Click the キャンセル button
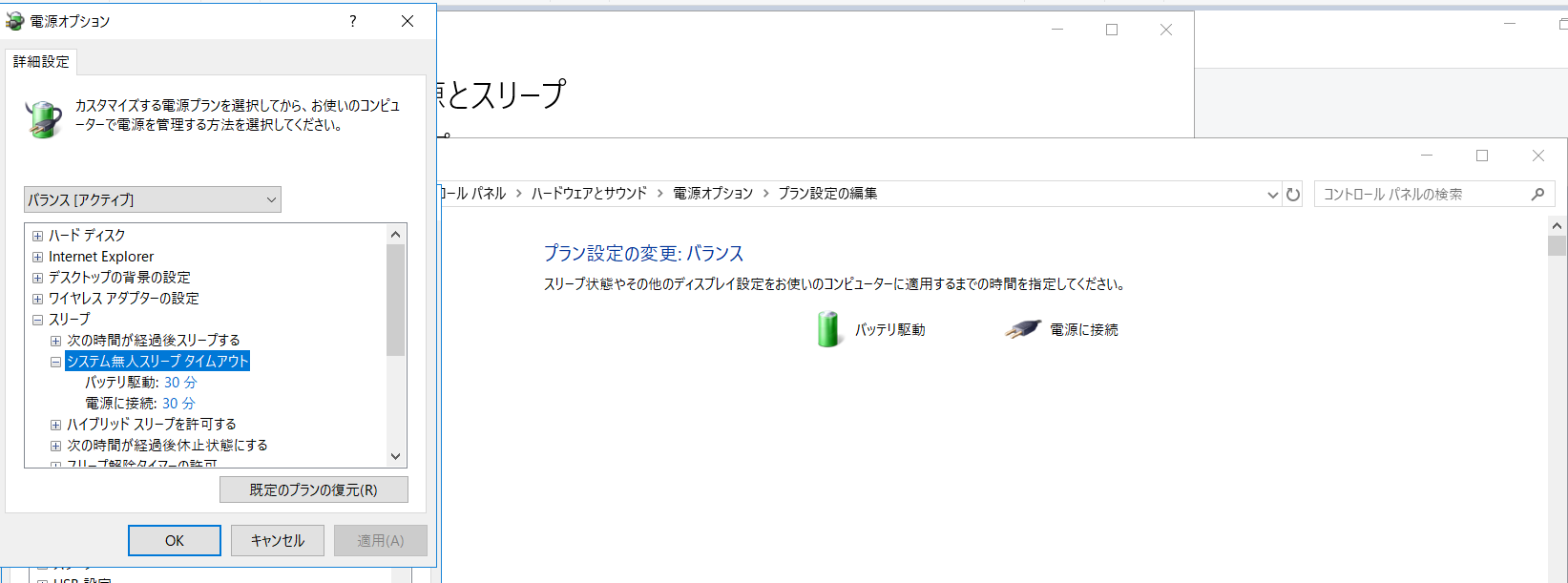The height and width of the screenshot is (583, 1568). (278, 540)
